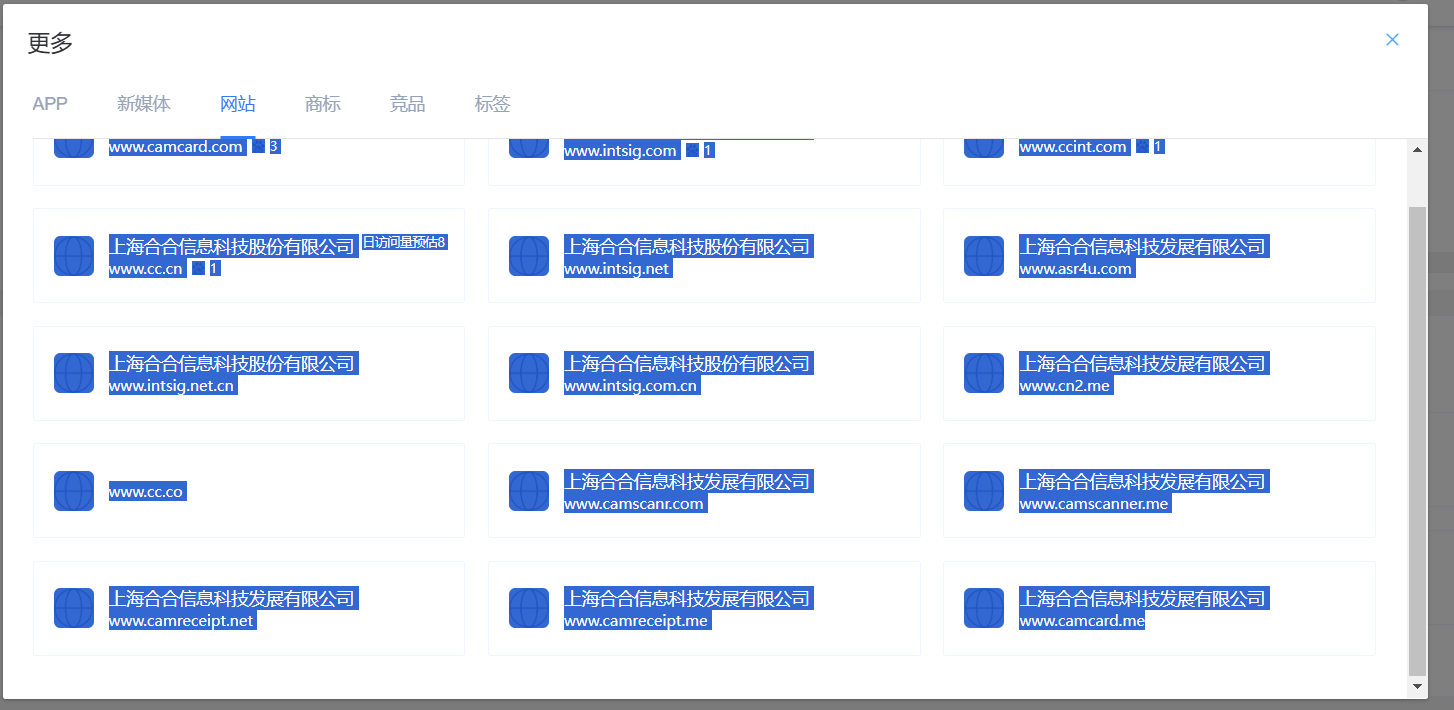Viewport: 1454px width, 710px height.
Task: Click the company name above www.camscanner.me
Action: coord(1142,481)
